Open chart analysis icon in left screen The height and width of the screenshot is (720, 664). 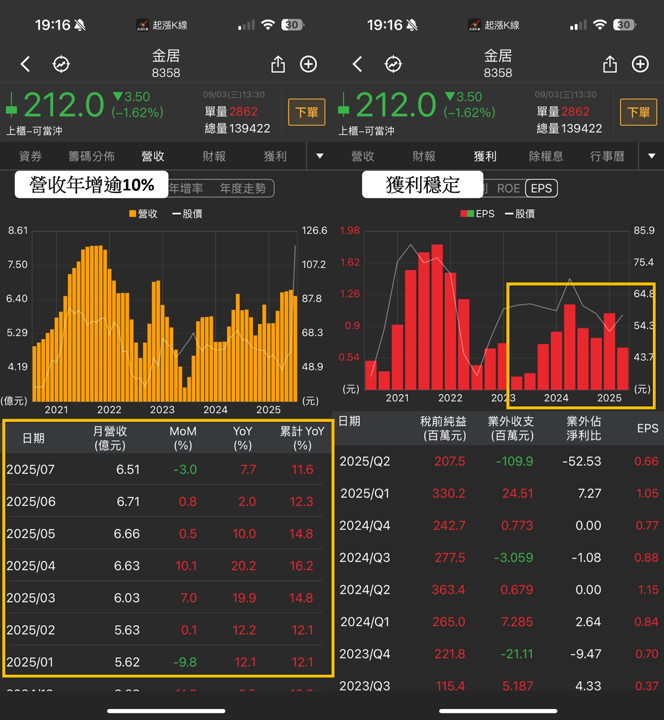click(x=61, y=64)
